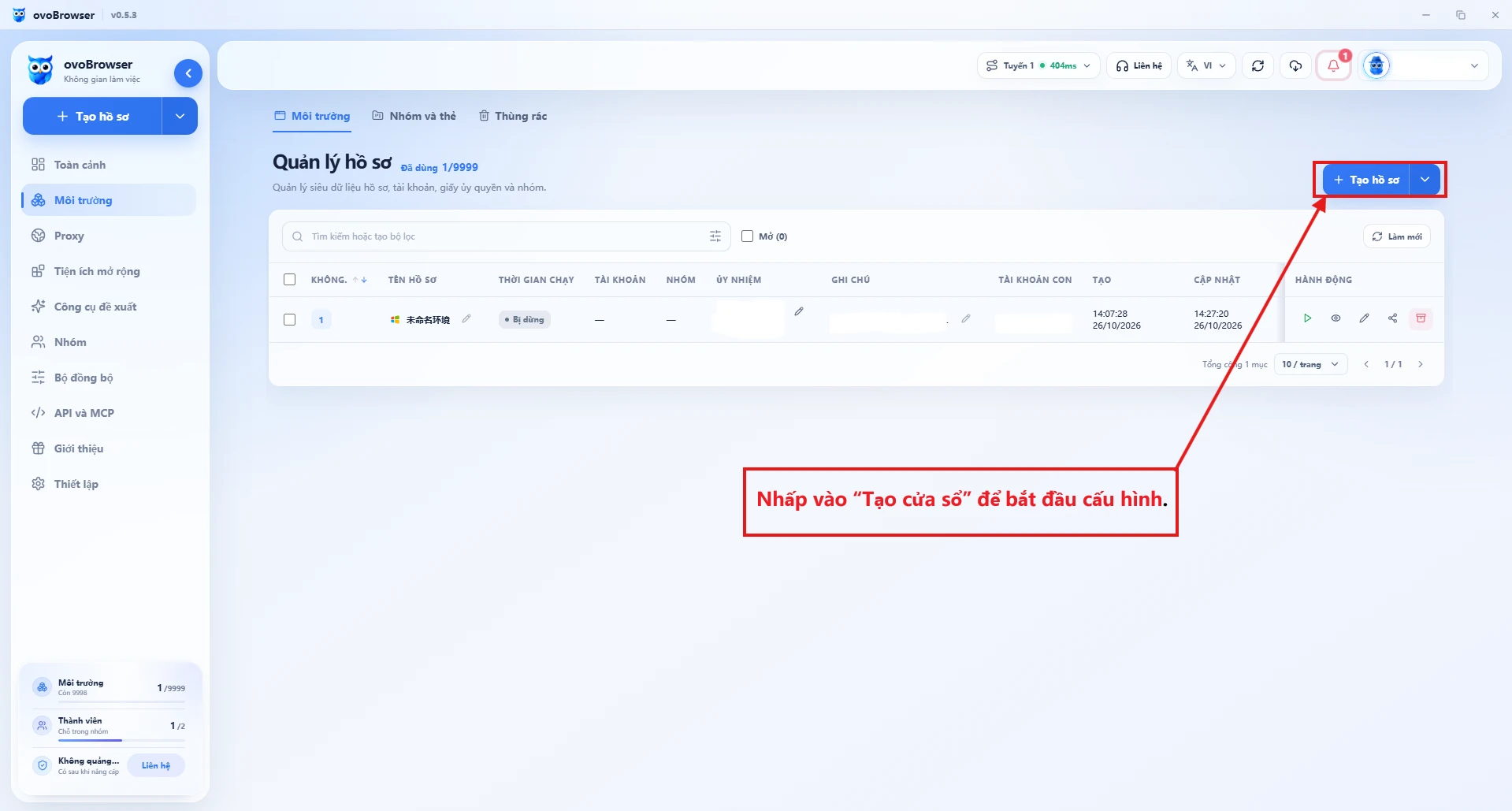Click the sidebar Tạo hồ sơ button
This screenshot has height=811, width=1512.
coord(93,116)
